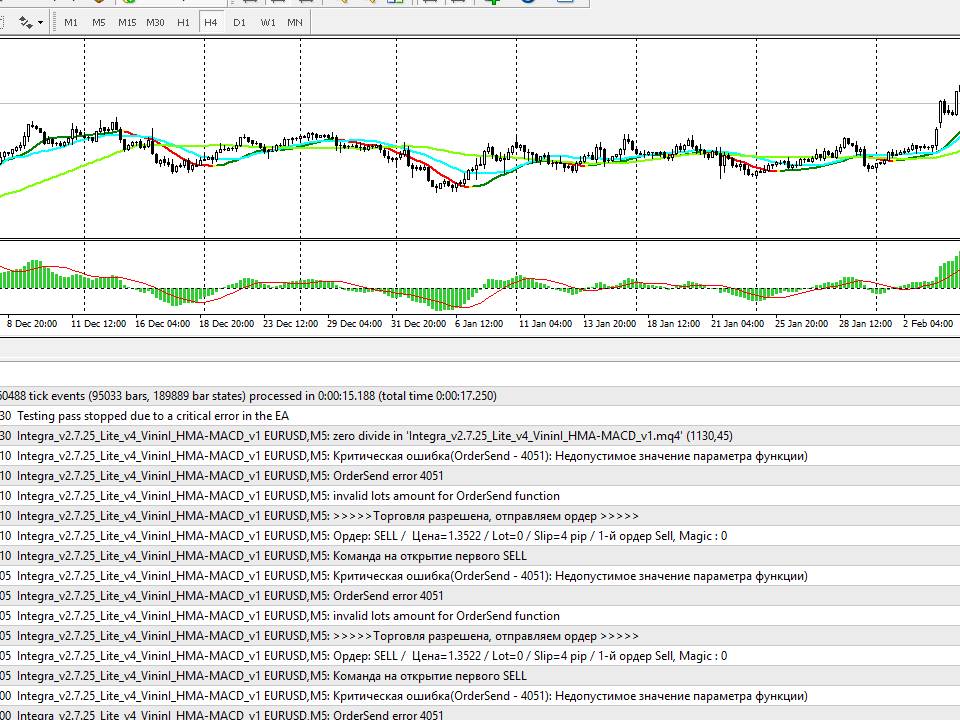The width and height of the screenshot is (960, 720).
Task: Click the '31 Dec 20:00' time axis label
Action: [418, 323]
